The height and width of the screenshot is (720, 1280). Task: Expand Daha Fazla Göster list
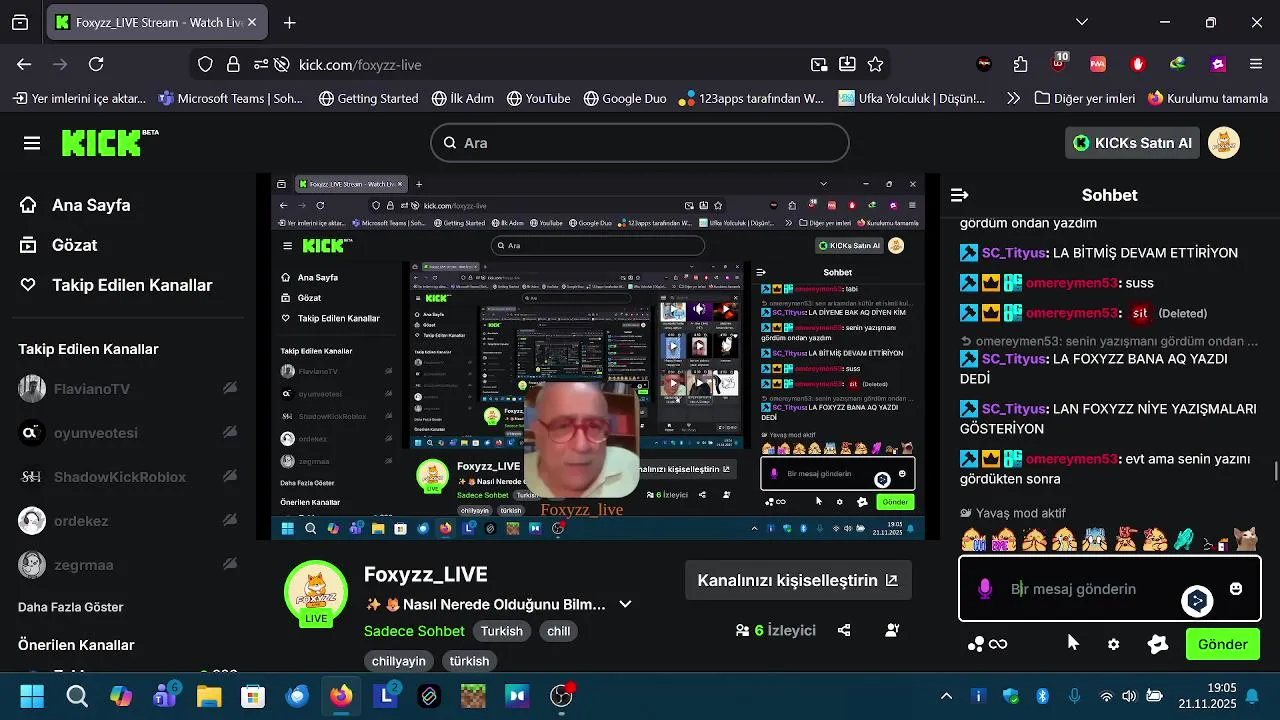pos(70,607)
